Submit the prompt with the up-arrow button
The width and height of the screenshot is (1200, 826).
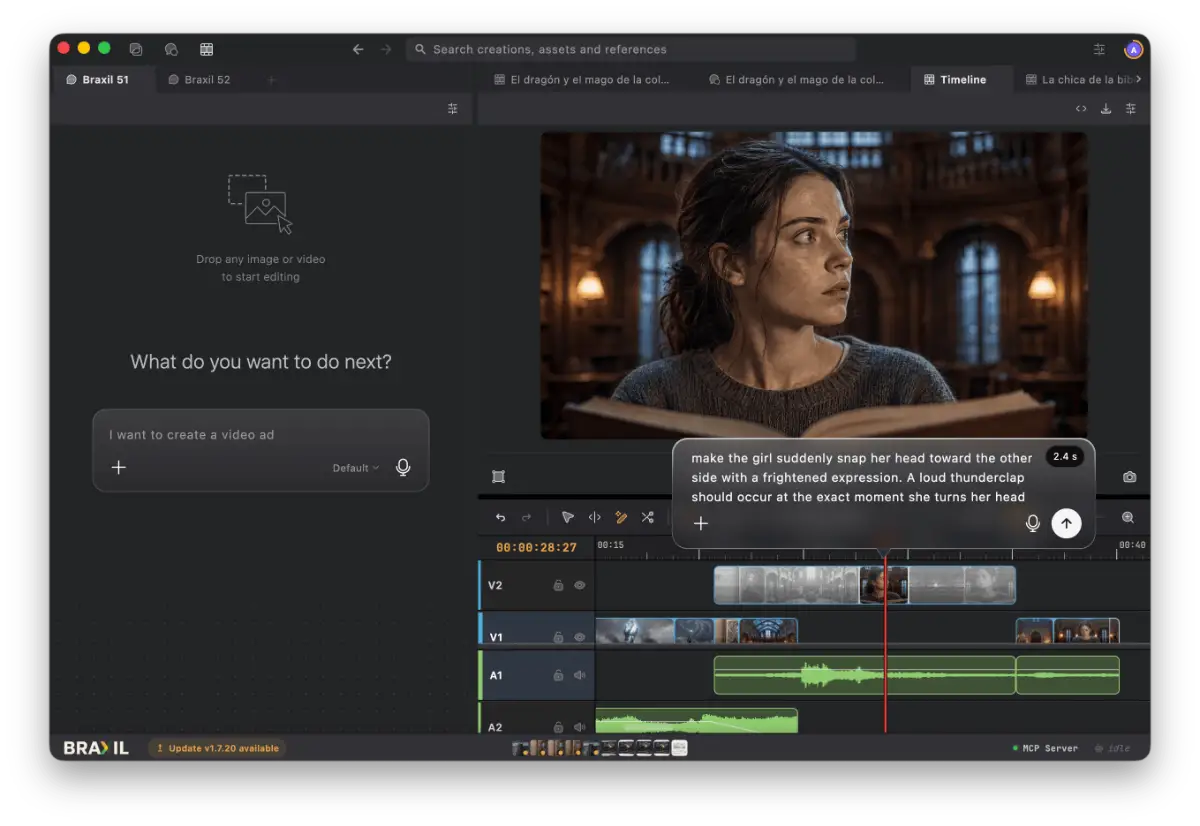click(1066, 523)
